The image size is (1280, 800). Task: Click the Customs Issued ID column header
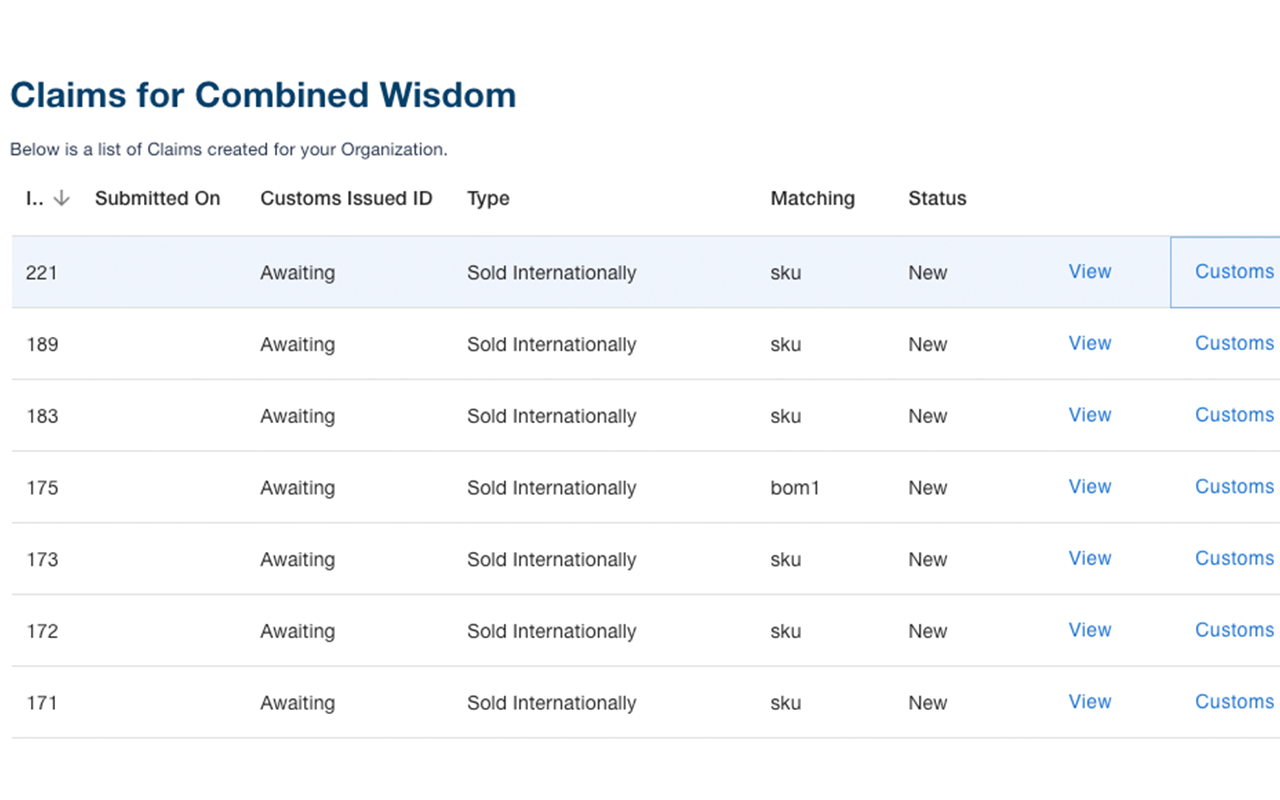pyautogui.click(x=346, y=198)
